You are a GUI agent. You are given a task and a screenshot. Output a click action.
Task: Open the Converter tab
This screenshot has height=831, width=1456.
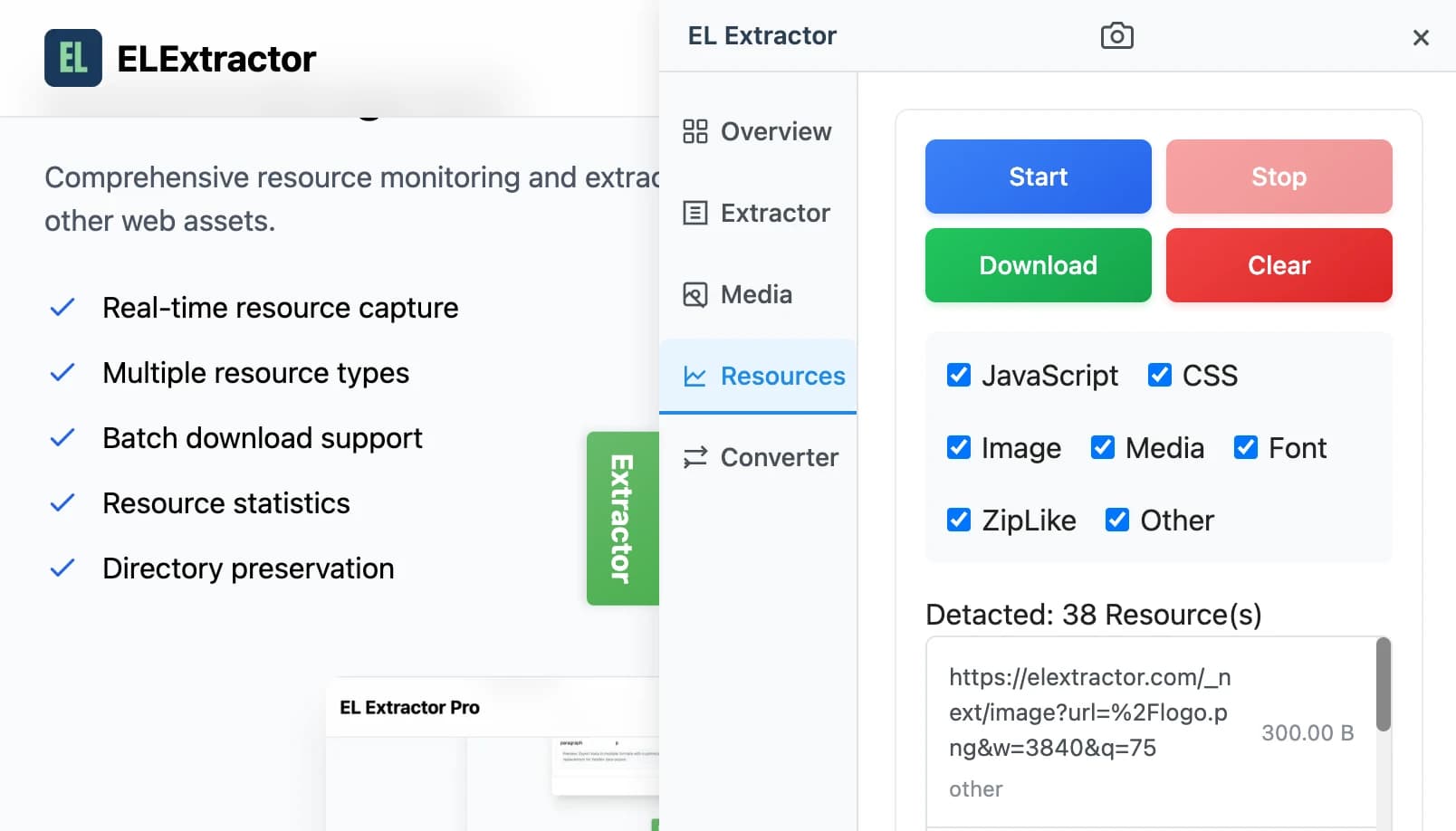pos(758,457)
